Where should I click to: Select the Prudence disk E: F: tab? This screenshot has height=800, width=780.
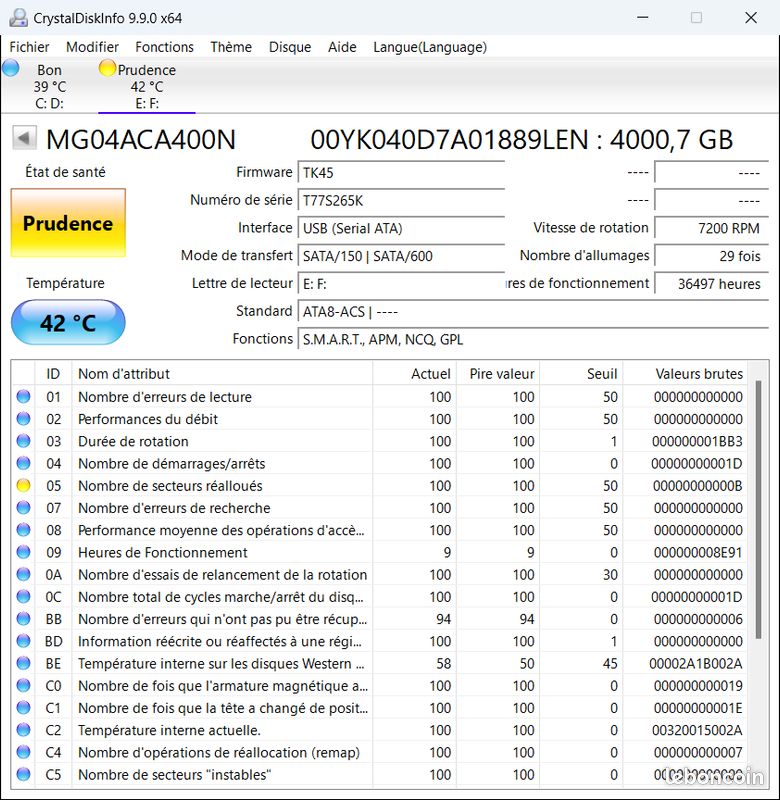click(147, 86)
